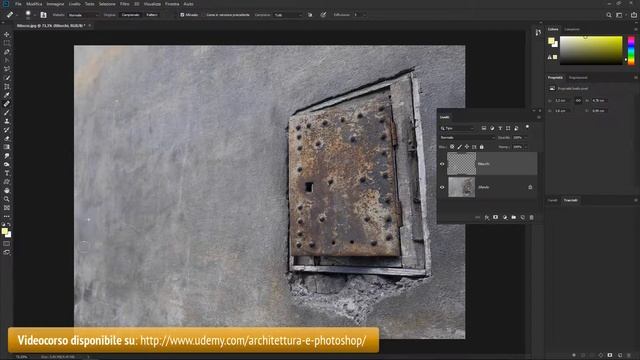Swap foreground and background colors

(9, 224)
